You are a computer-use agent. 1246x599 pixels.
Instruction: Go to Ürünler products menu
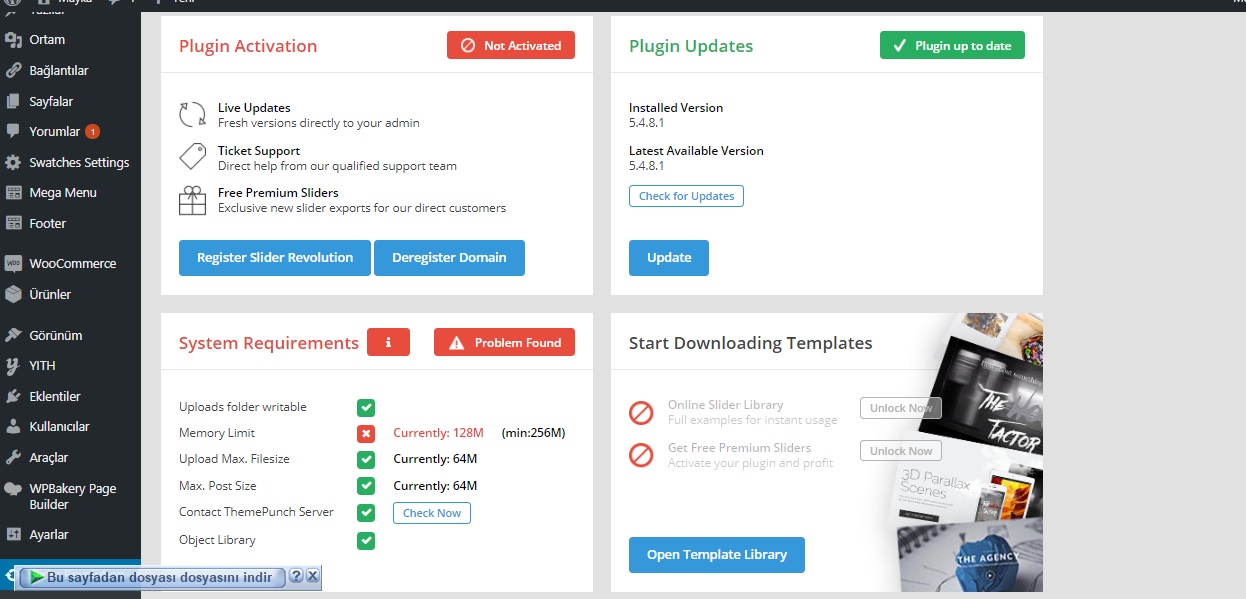(x=70, y=294)
